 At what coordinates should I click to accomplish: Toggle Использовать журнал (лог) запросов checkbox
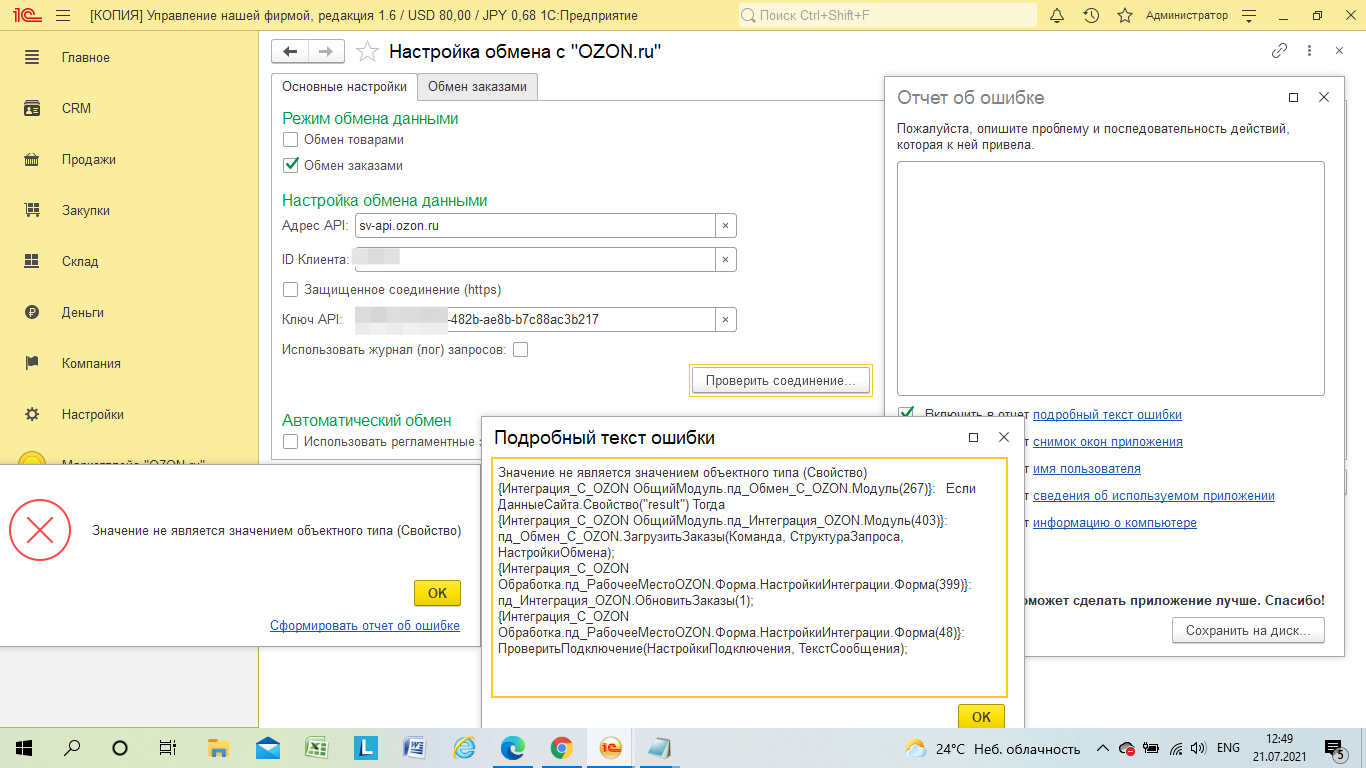[x=520, y=350]
